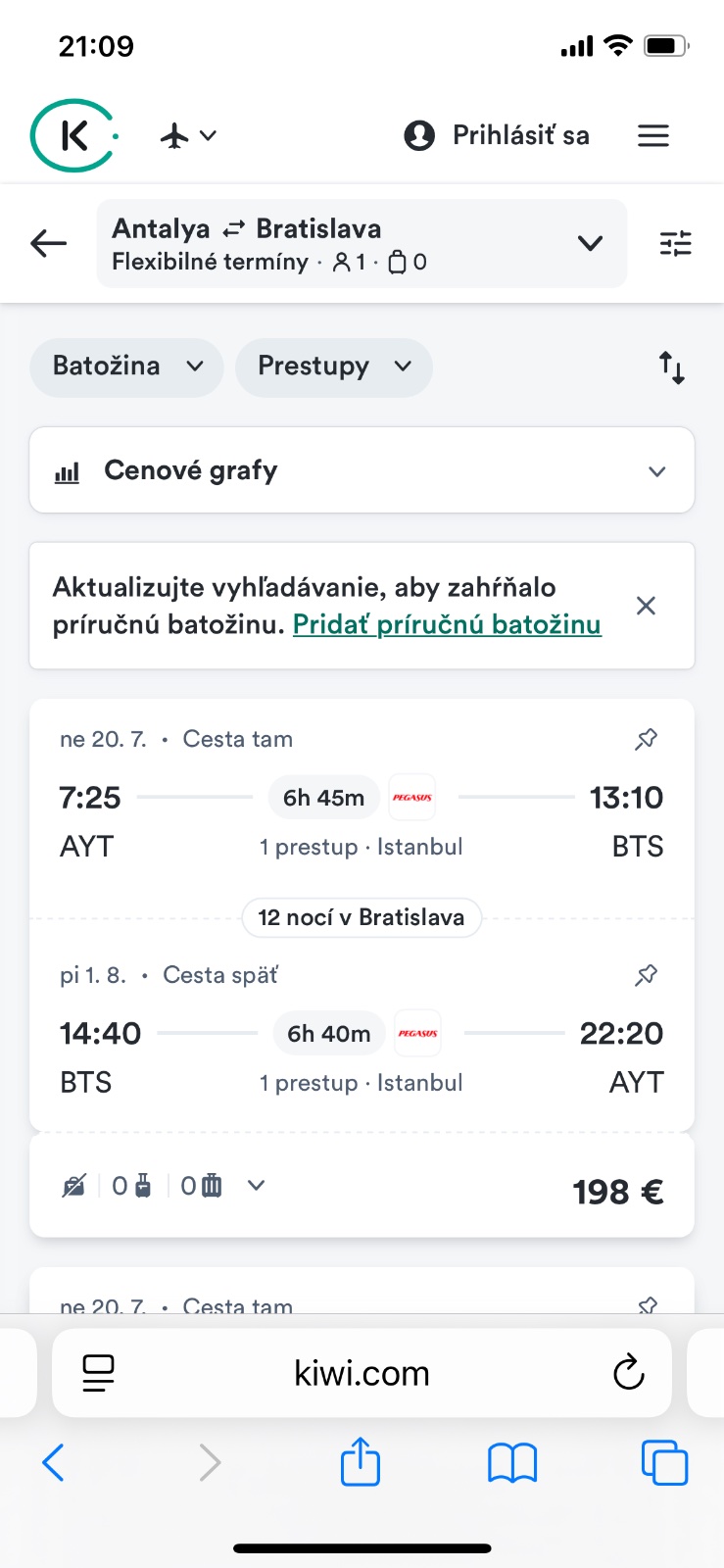
Task: Pin the return BTS–AYT flight
Action: click(646, 975)
